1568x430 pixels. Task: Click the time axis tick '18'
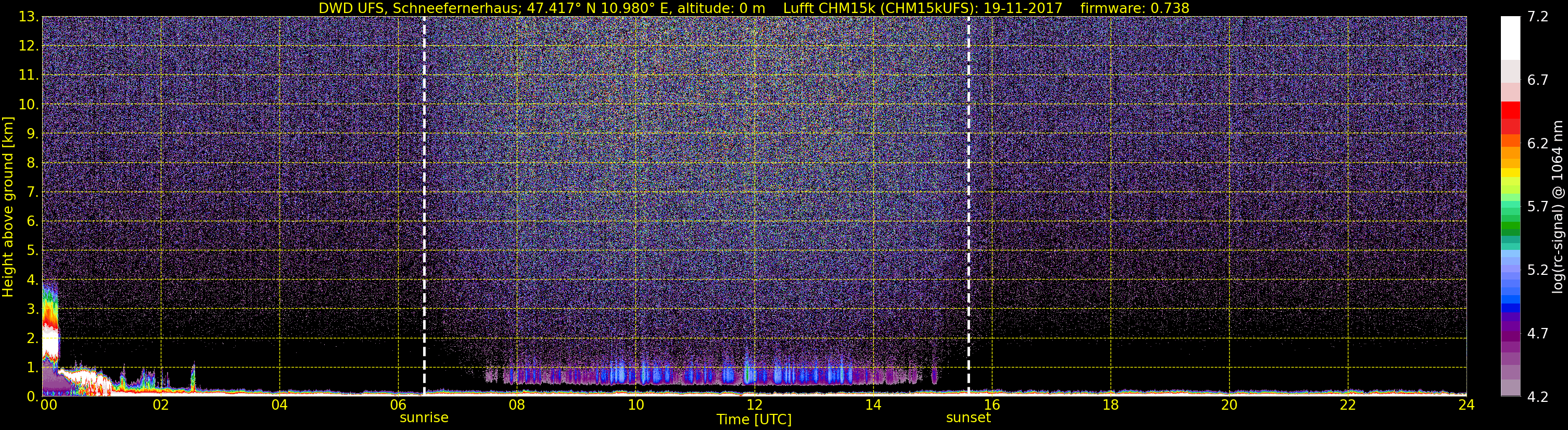[1110, 405]
